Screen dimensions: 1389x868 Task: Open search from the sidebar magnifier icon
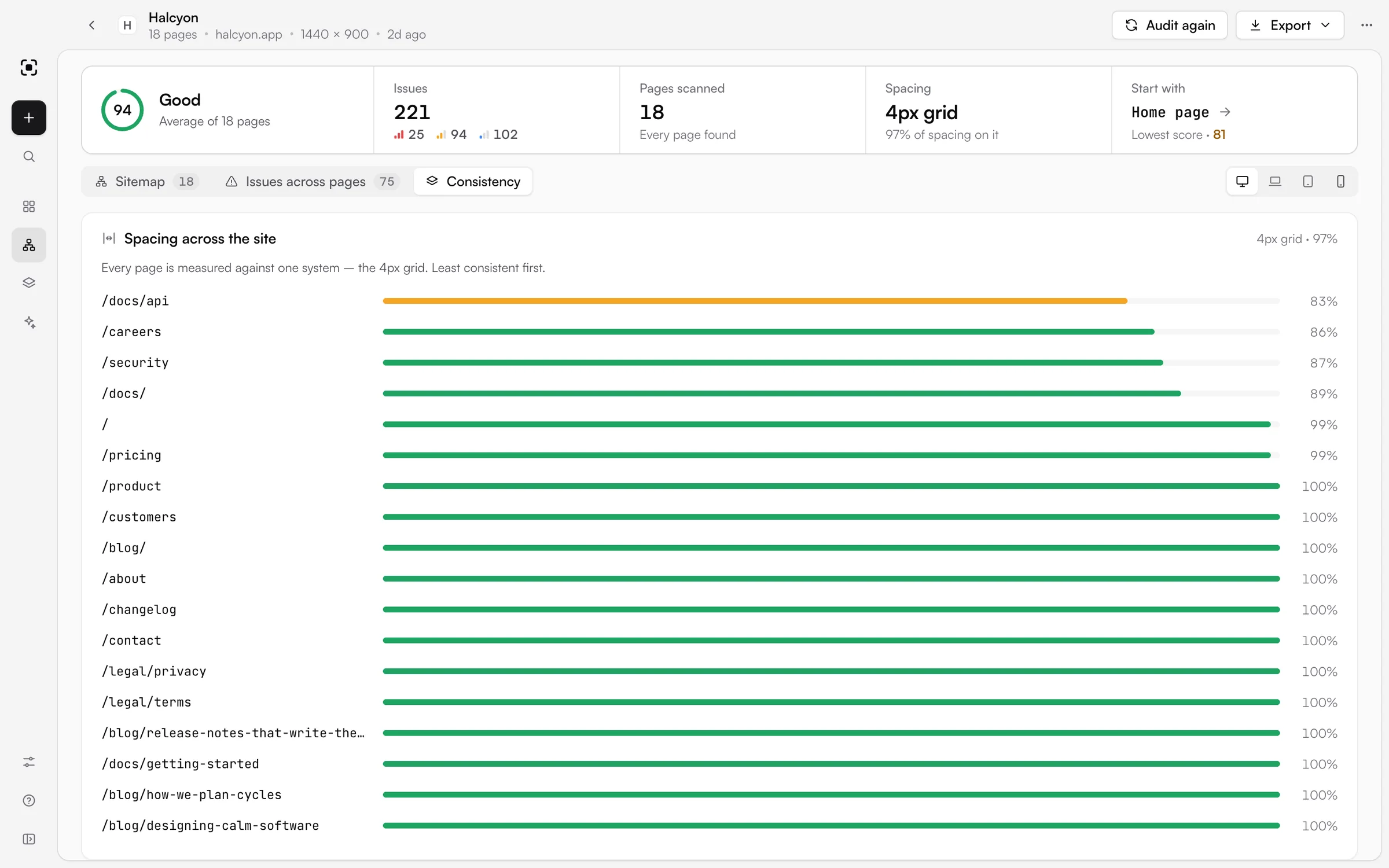pos(29,157)
